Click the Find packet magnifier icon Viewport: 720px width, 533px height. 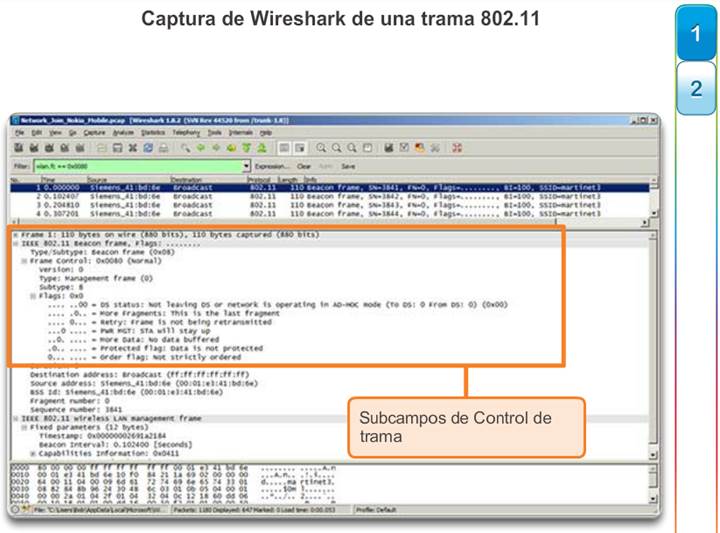(185, 148)
